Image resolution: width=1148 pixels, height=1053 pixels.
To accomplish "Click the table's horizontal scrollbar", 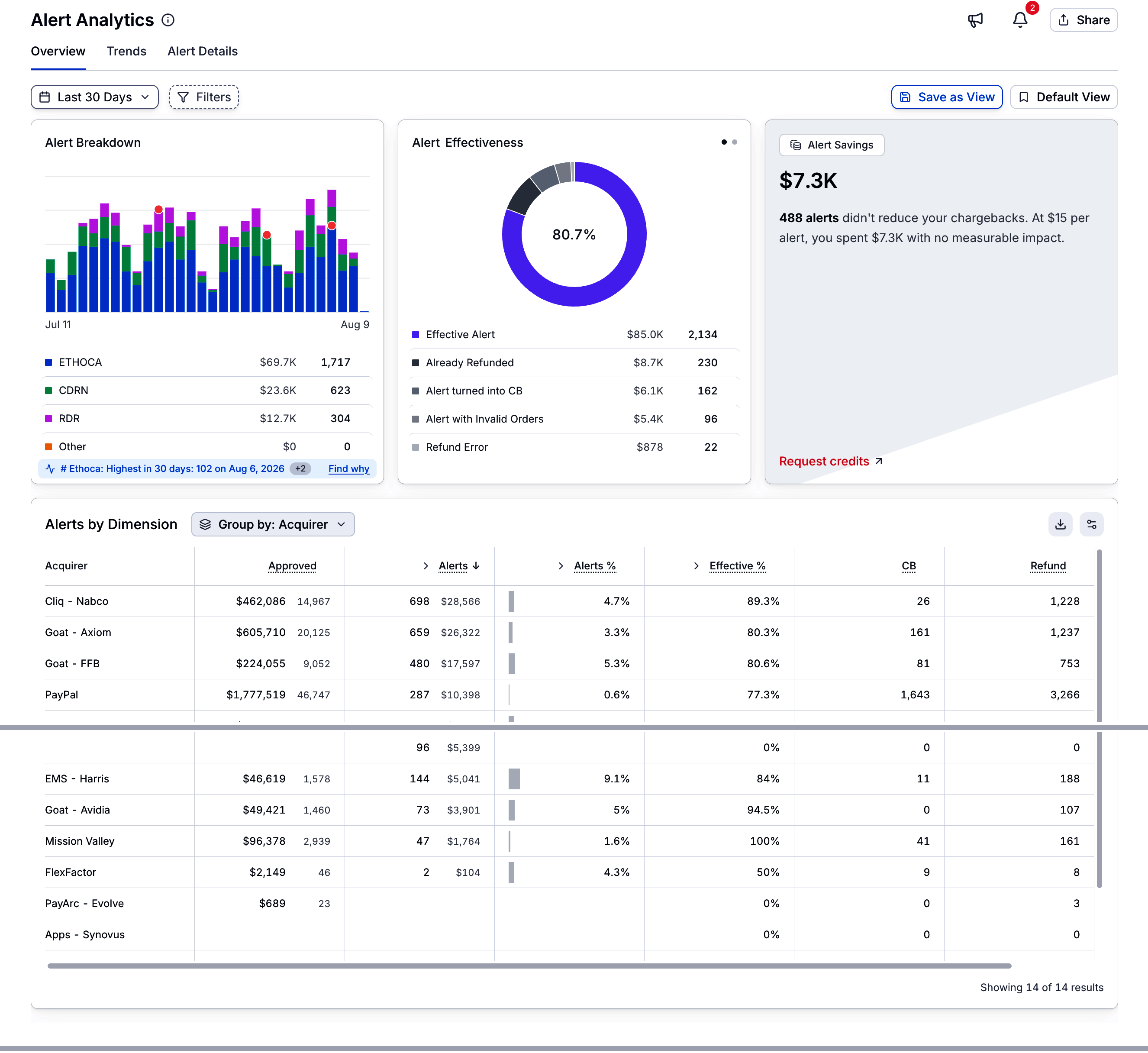I will pos(529,966).
